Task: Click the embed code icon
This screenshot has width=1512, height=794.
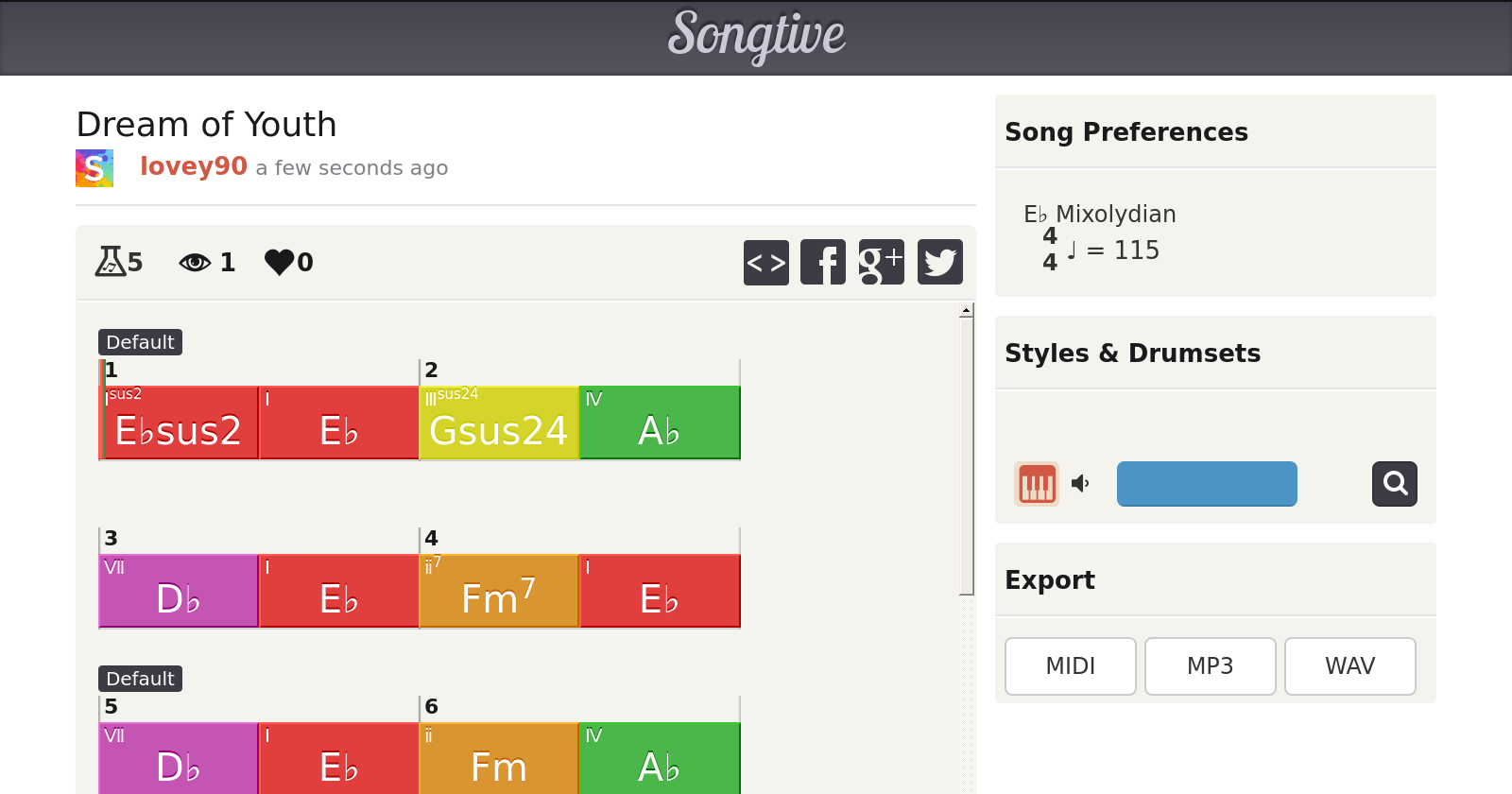Action: (x=765, y=262)
